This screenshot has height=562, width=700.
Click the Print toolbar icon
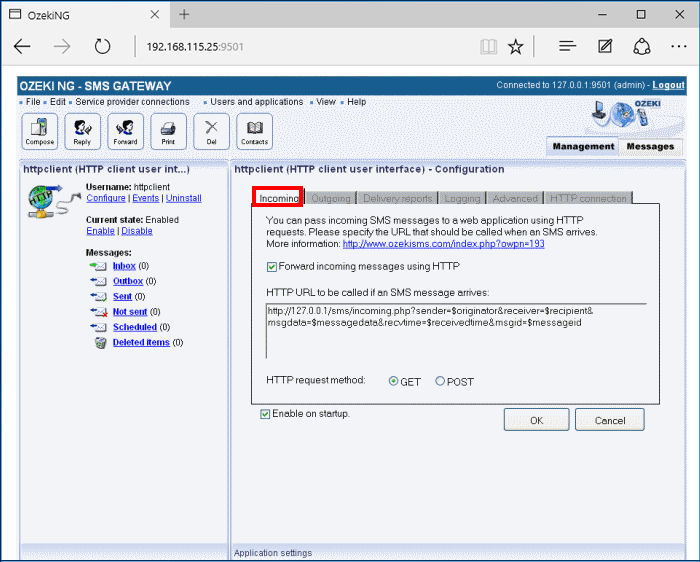click(x=168, y=130)
